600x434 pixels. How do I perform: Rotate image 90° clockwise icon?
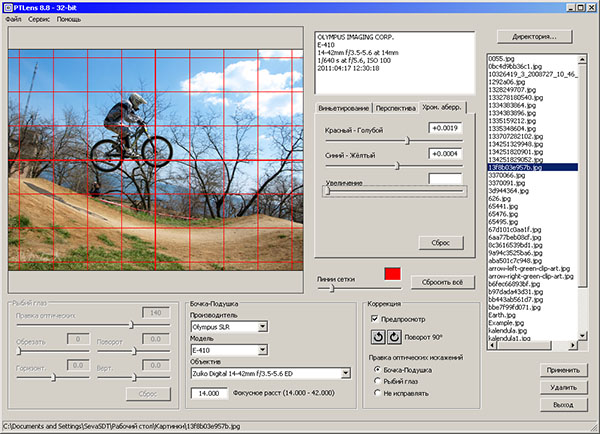click(x=394, y=338)
